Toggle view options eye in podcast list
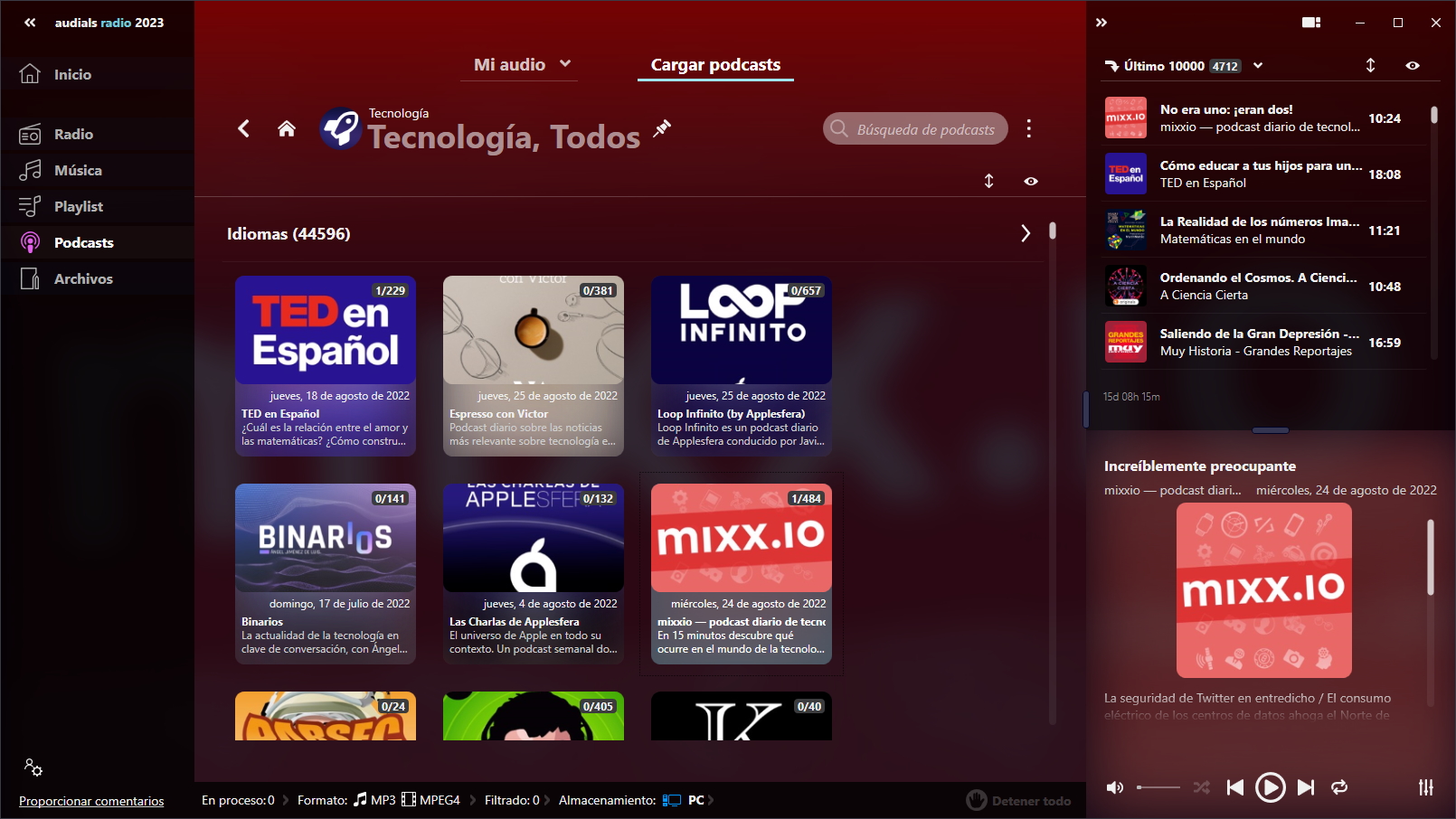 (1031, 181)
